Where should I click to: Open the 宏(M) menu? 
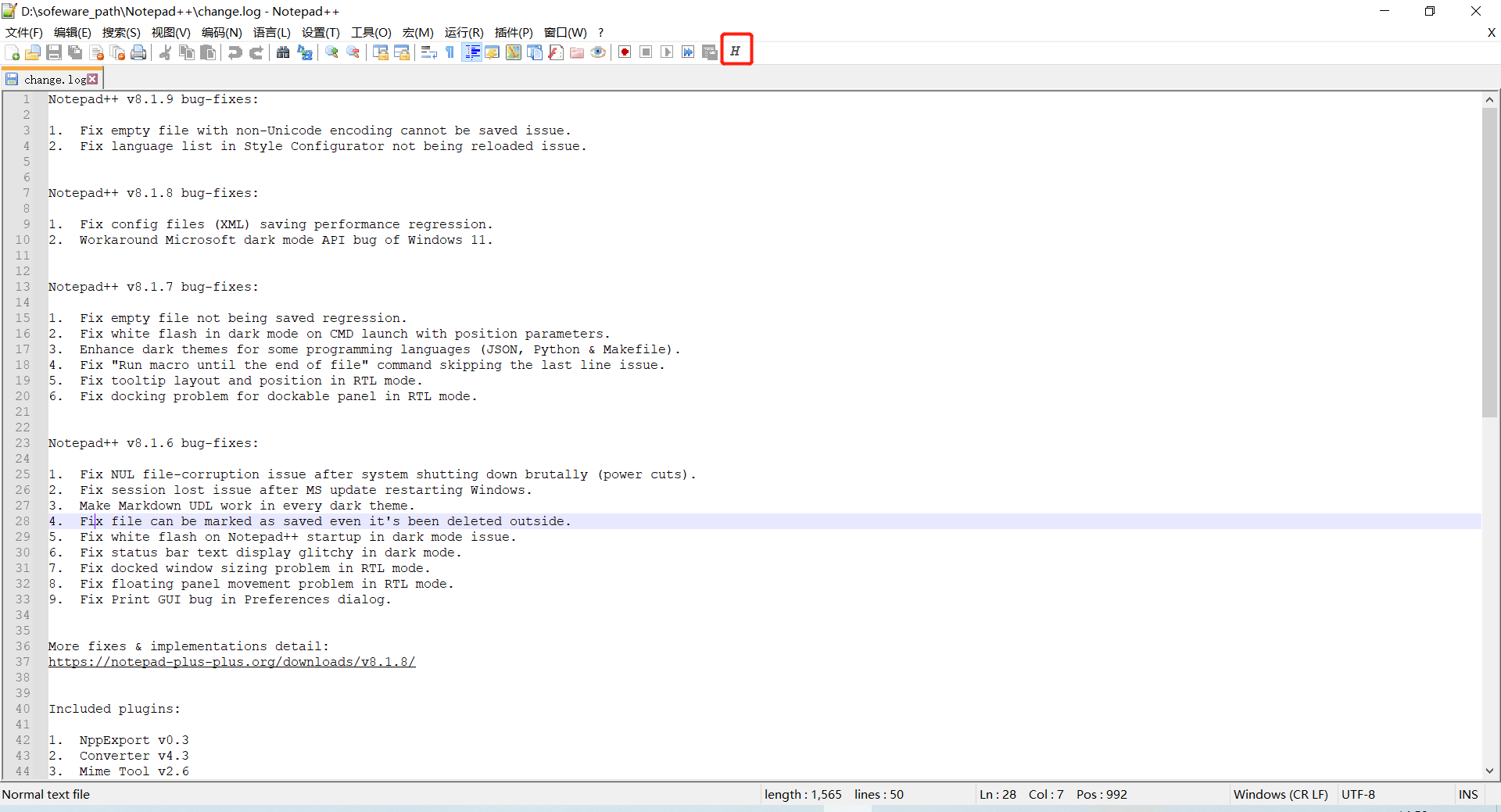point(417,32)
